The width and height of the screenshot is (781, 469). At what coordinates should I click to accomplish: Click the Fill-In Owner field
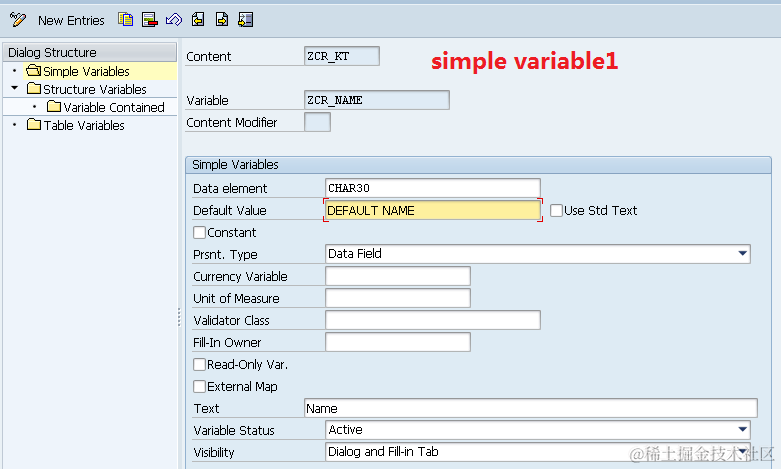coord(397,342)
